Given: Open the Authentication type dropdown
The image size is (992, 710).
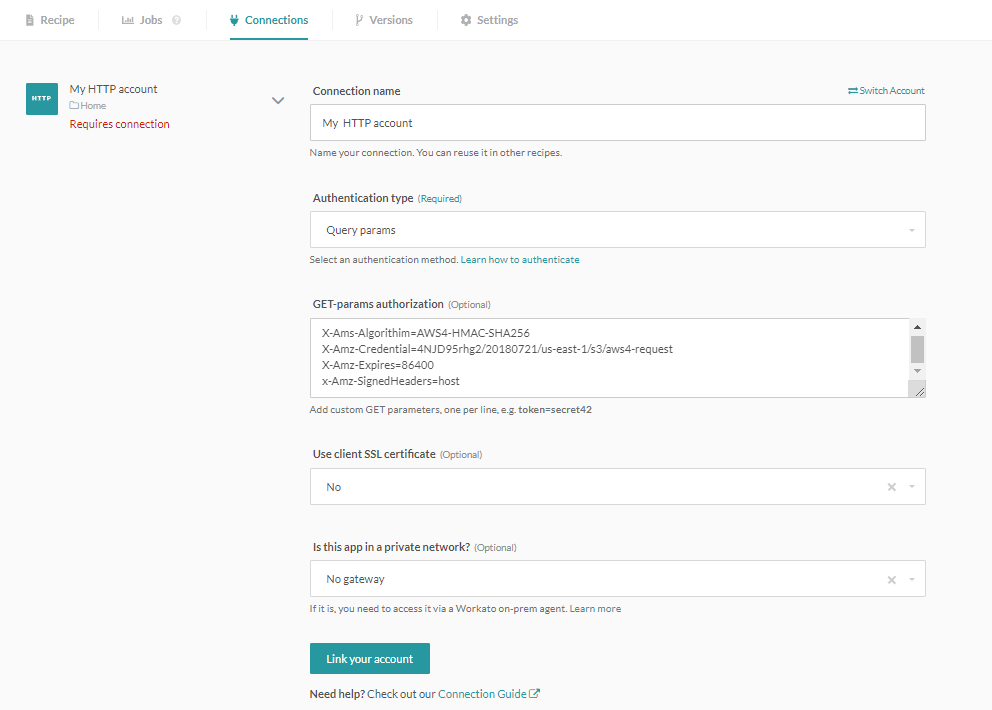Looking at the screenshot, I should (x=618, y=229).
